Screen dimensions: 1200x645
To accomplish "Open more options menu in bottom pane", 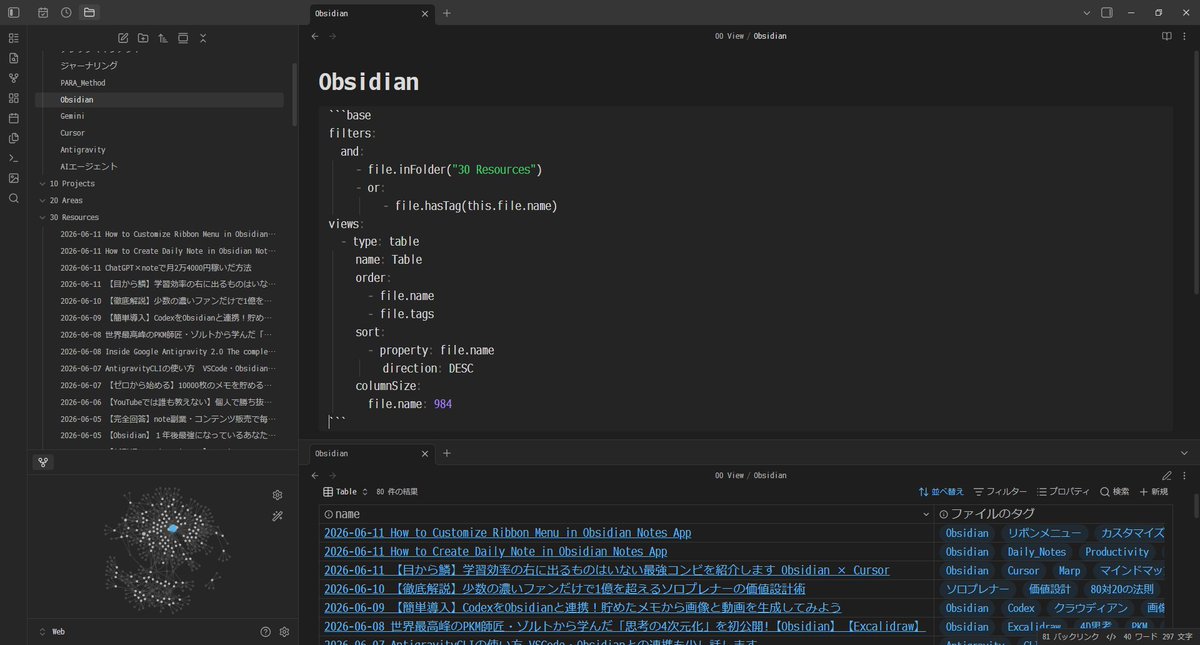I will coord(1185,475).
